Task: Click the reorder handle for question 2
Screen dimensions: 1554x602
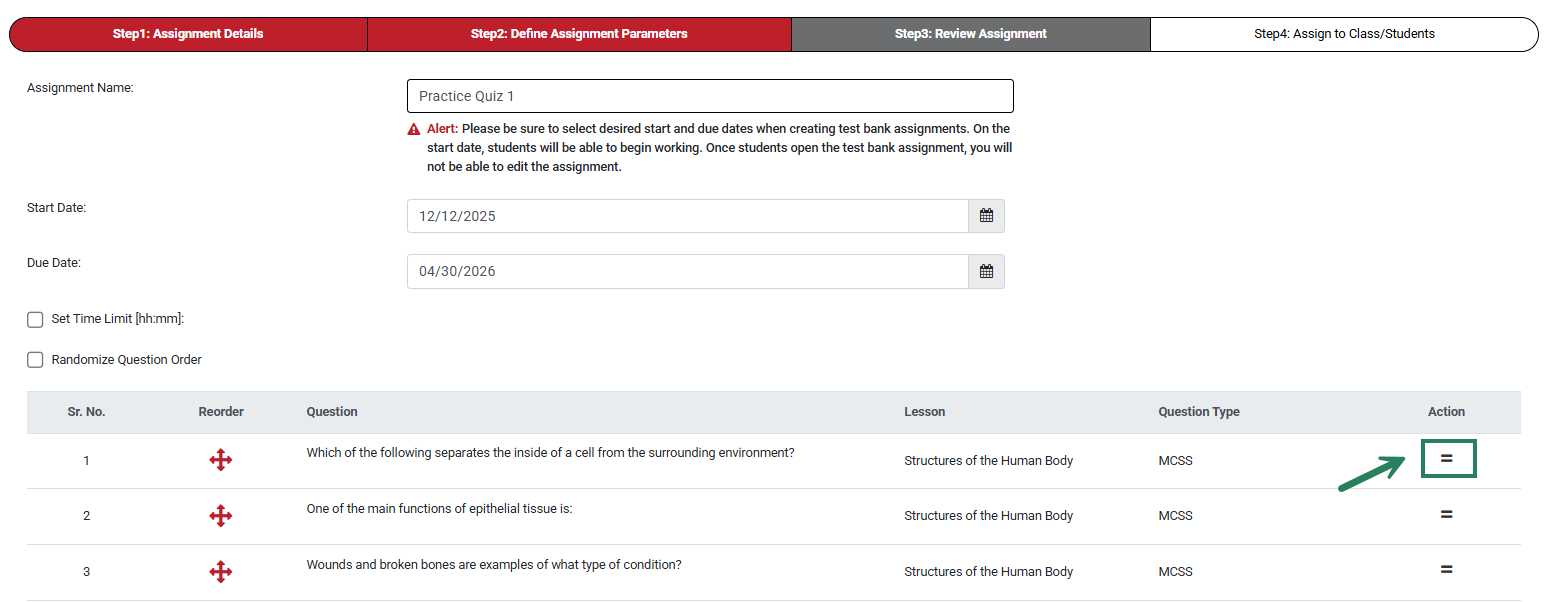Action: point(220,515)
